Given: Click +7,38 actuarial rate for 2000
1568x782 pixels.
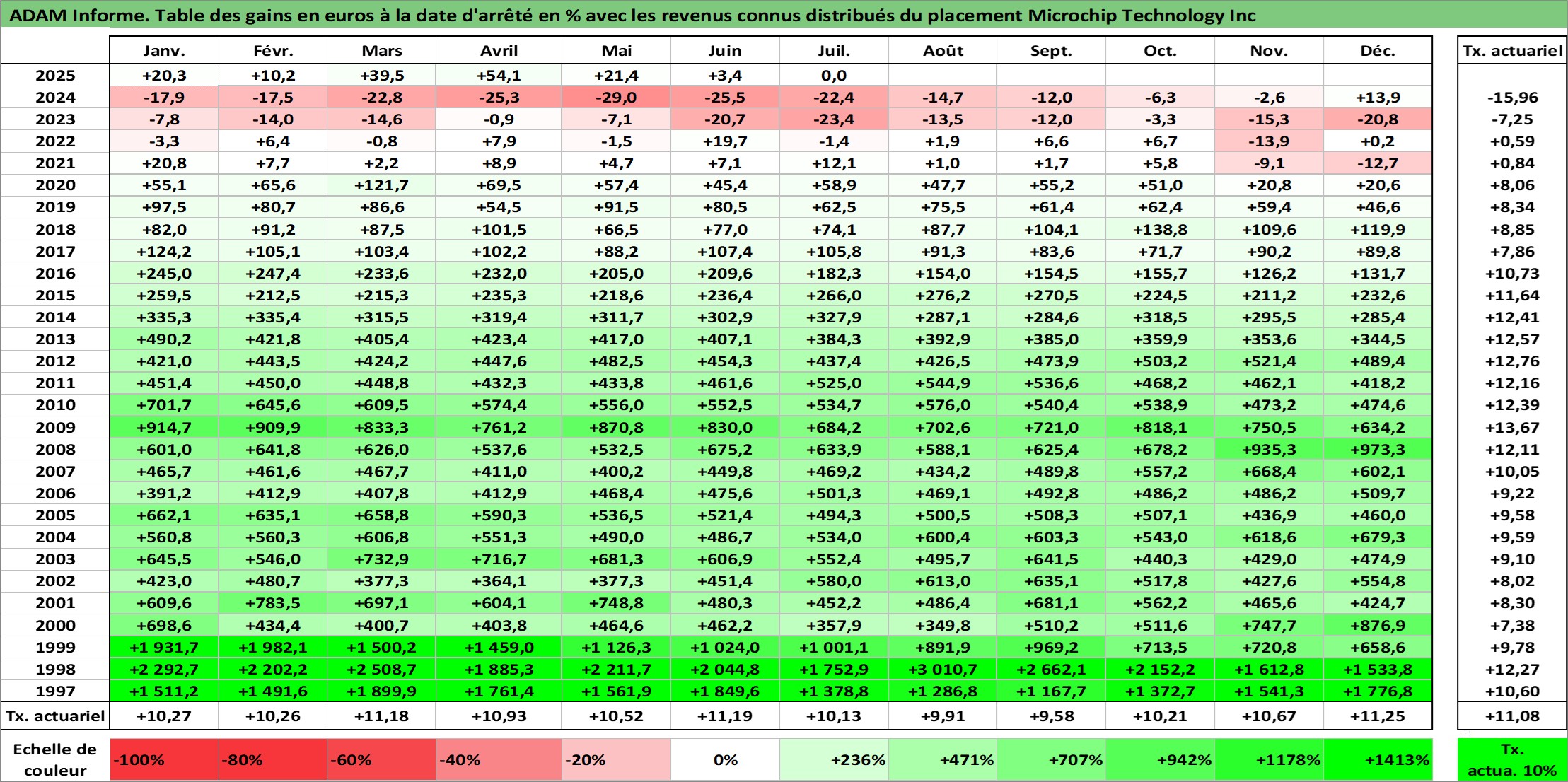Looking at the screenshot, I should [x=1512, y=626].
